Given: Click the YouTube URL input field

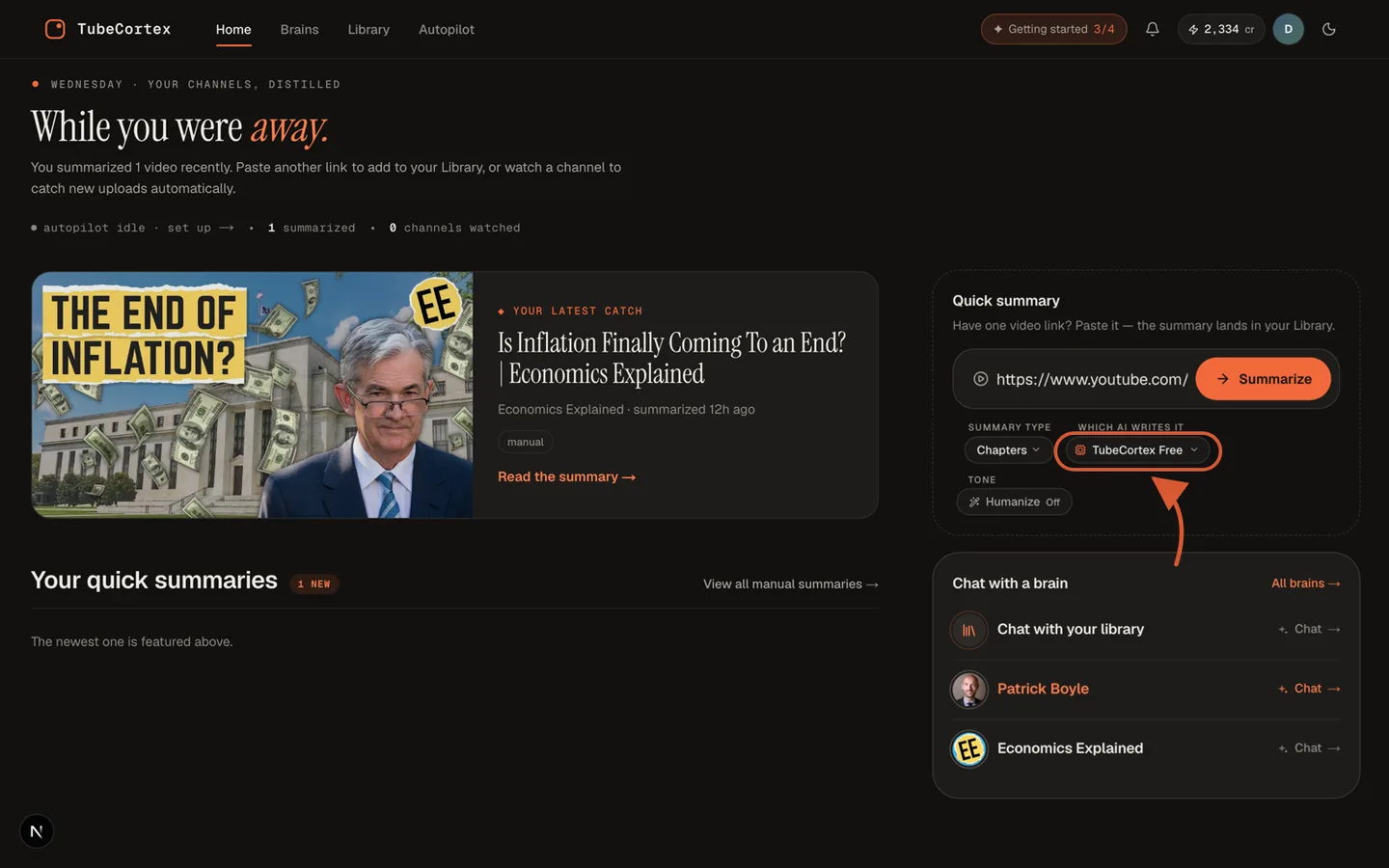Looking at the screenshot, I should pos(1092,379).
